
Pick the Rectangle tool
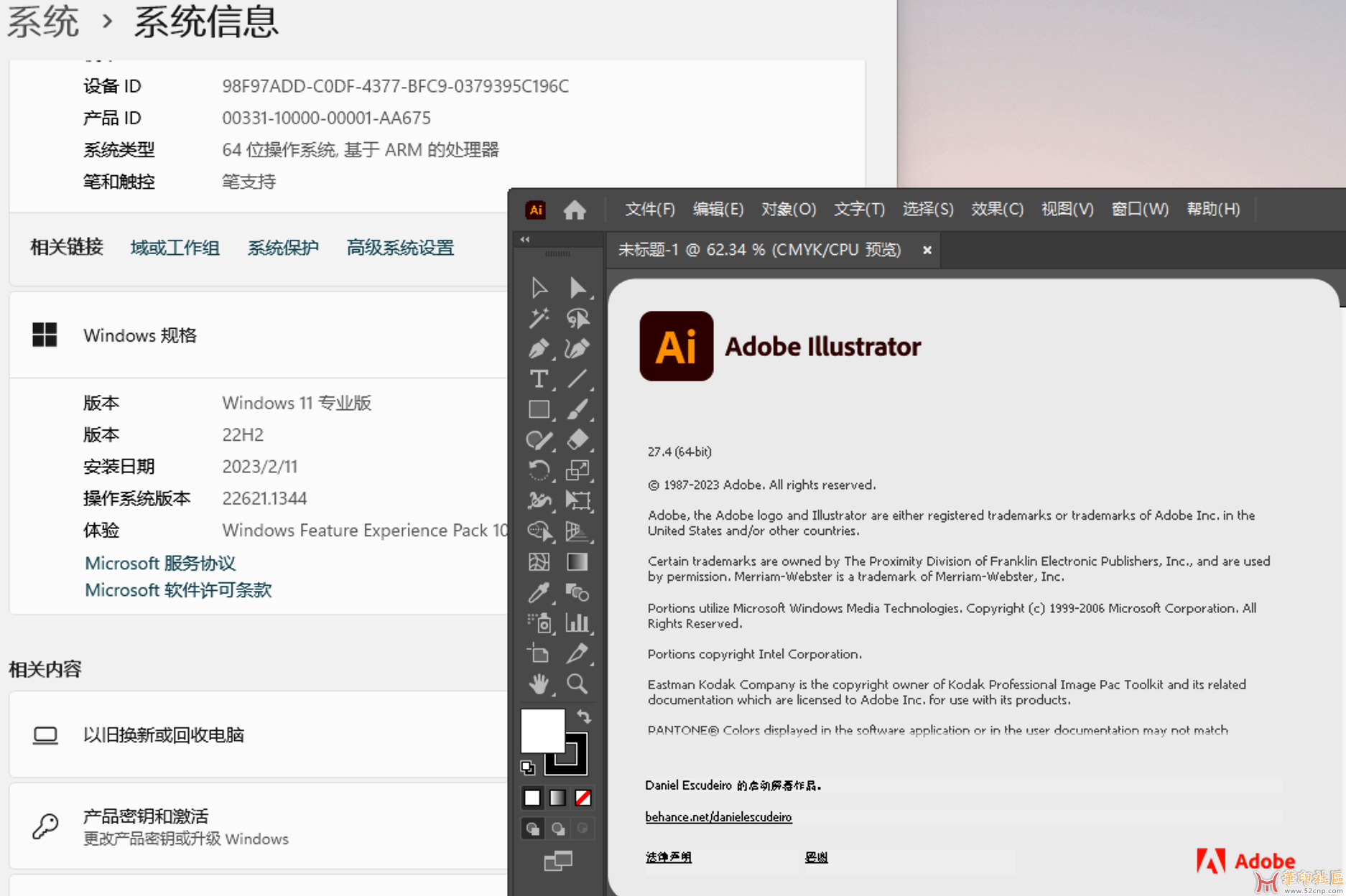coord(539,409)
